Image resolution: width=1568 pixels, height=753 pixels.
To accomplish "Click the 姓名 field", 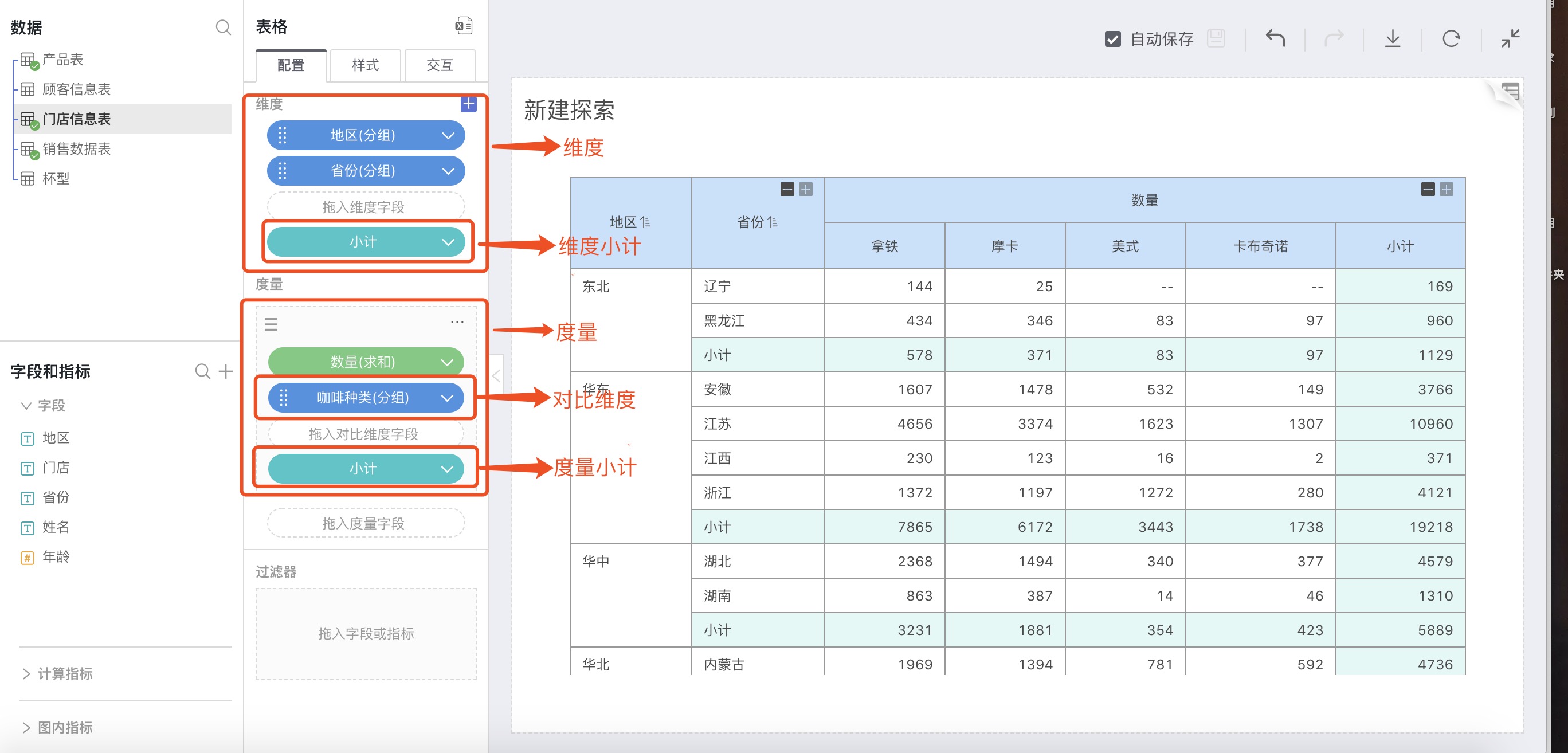I will [x=56, y=527].
